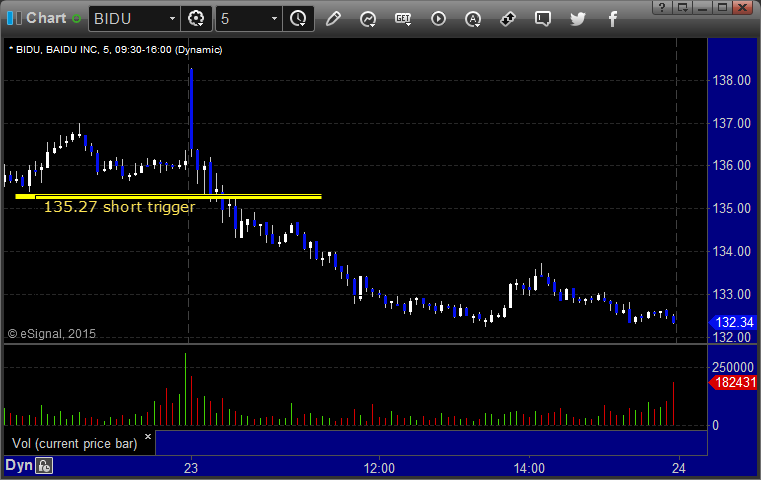Open the symbol settings gear menu

pyautogui.click(x=196, y=19)
